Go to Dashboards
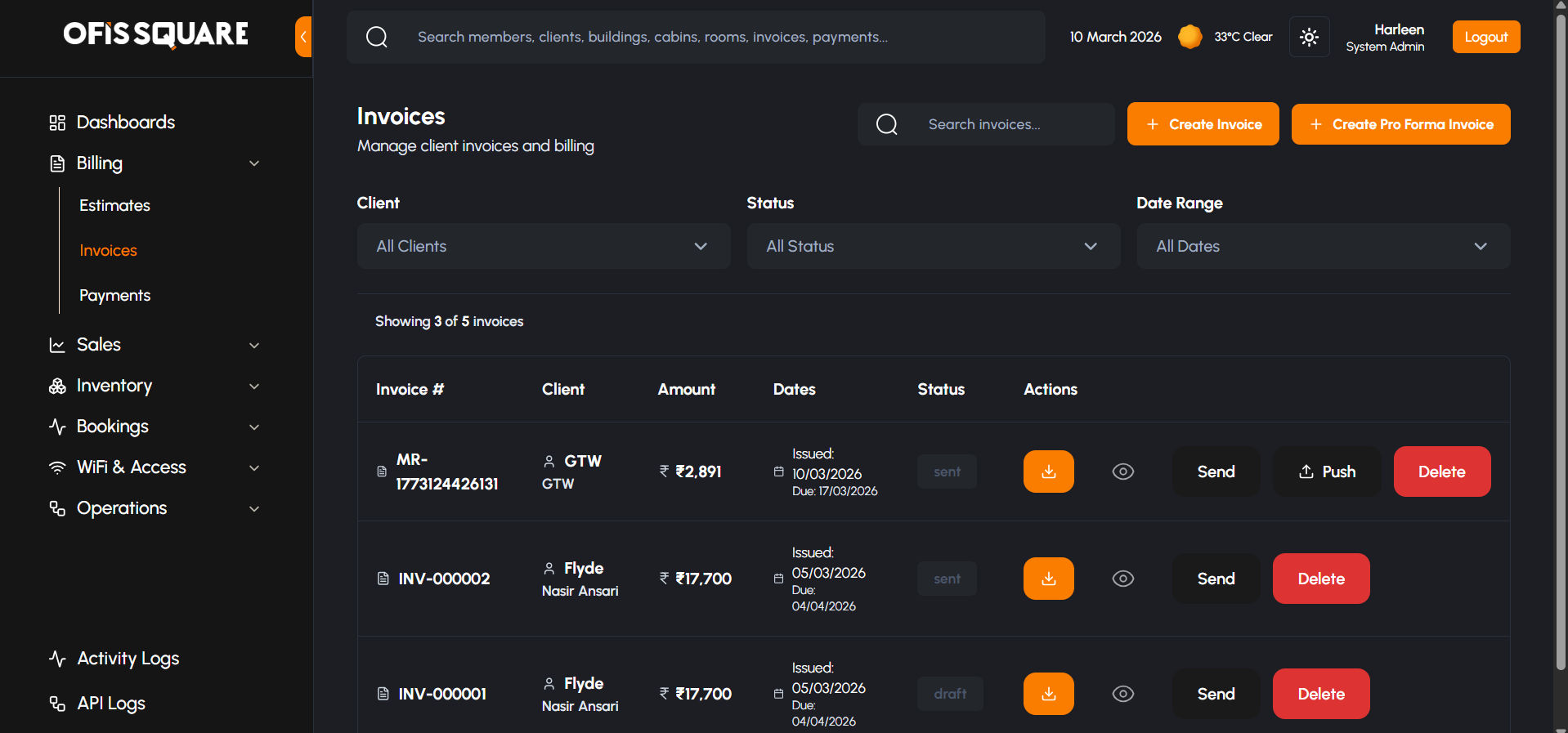This screenshot has width=1568, height=733. point(125,123)
